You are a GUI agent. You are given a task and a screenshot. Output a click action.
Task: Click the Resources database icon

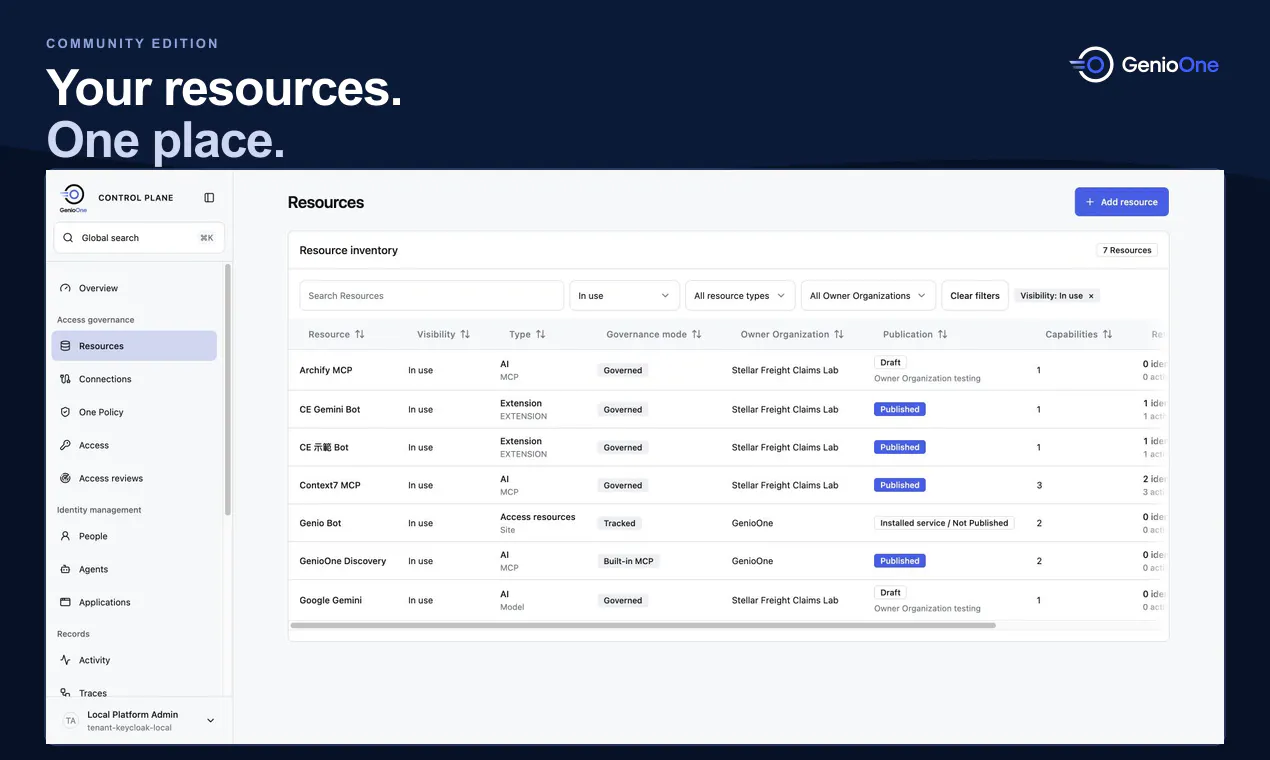(65, 346)
